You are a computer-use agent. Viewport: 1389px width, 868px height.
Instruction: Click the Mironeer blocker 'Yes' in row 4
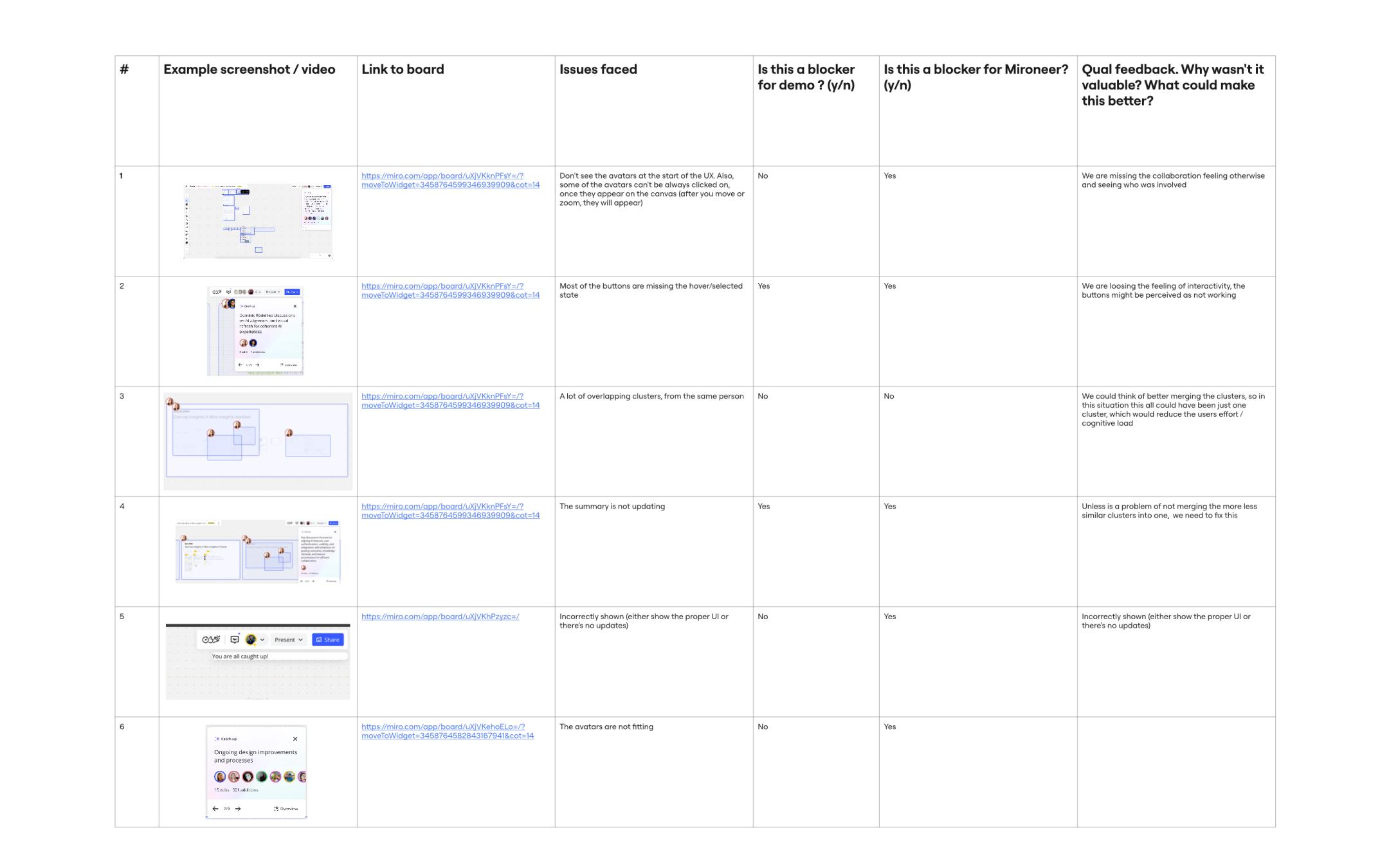[889, 506]
